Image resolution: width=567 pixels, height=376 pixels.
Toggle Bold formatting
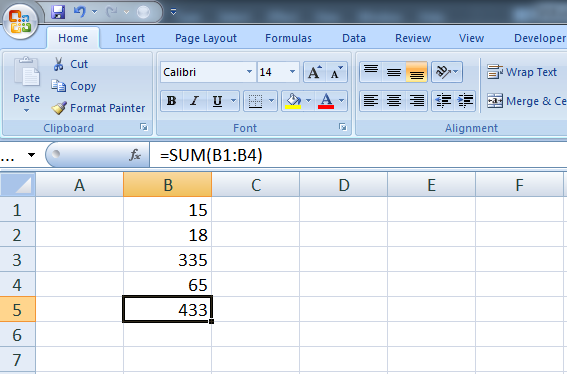172,101
